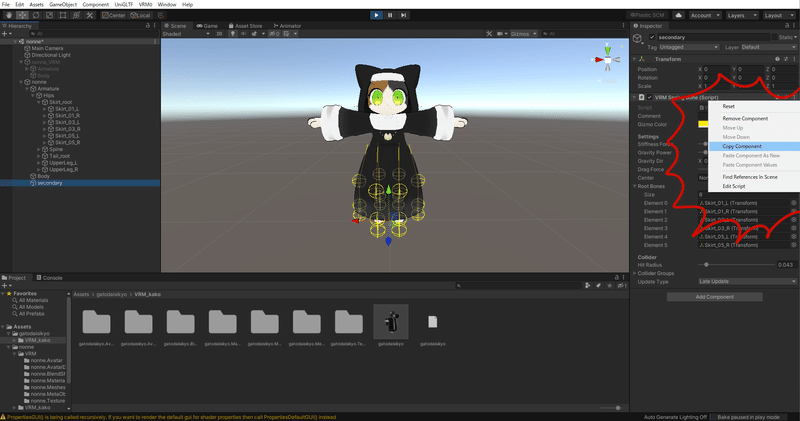
Task: Toggle pivot mode Center button
Action: pos(114,15)
